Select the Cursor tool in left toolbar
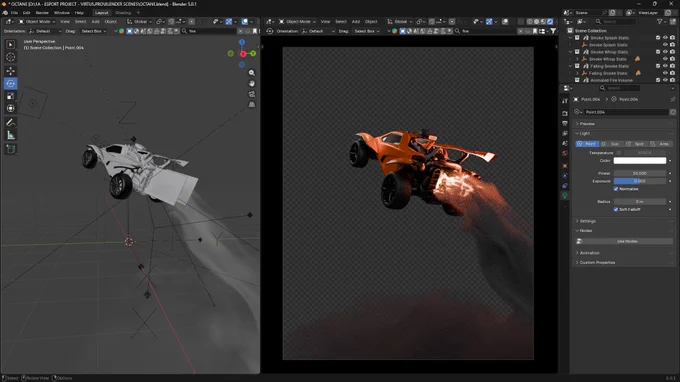Image resolution: width=680 pixels, height=382 pixels. click(11, 57)
